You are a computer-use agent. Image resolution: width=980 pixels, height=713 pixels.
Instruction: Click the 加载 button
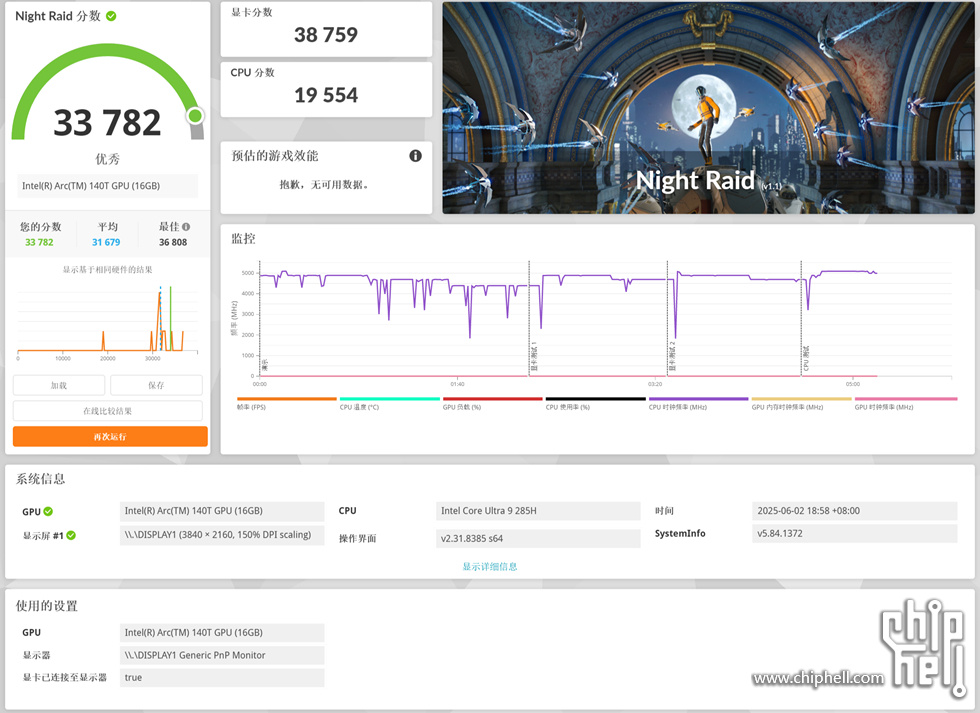(59, 386)
